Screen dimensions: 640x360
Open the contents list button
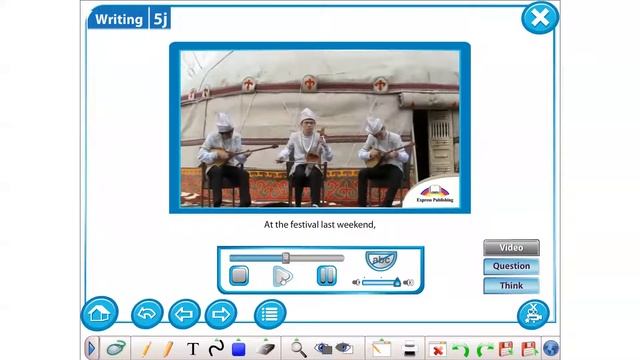[x=270, y=314]
